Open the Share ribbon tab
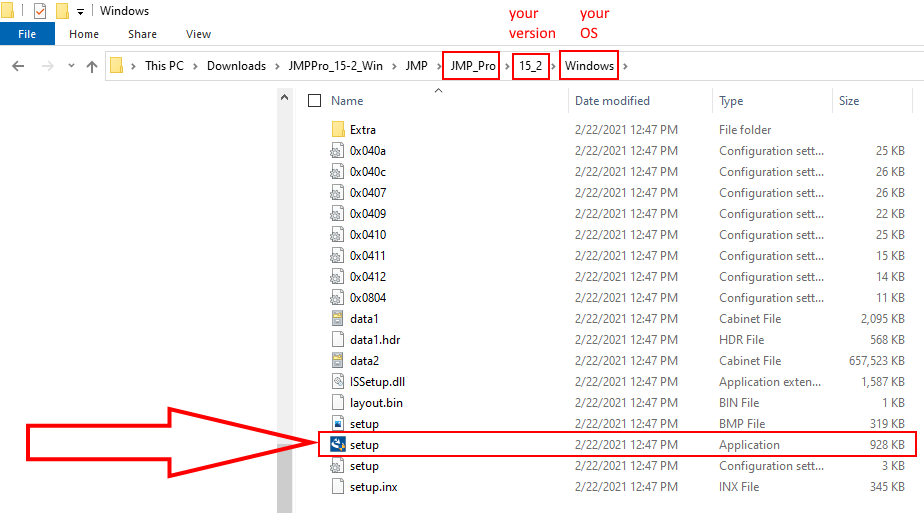This screenshot has height=513, width=924. coord(143,34)
